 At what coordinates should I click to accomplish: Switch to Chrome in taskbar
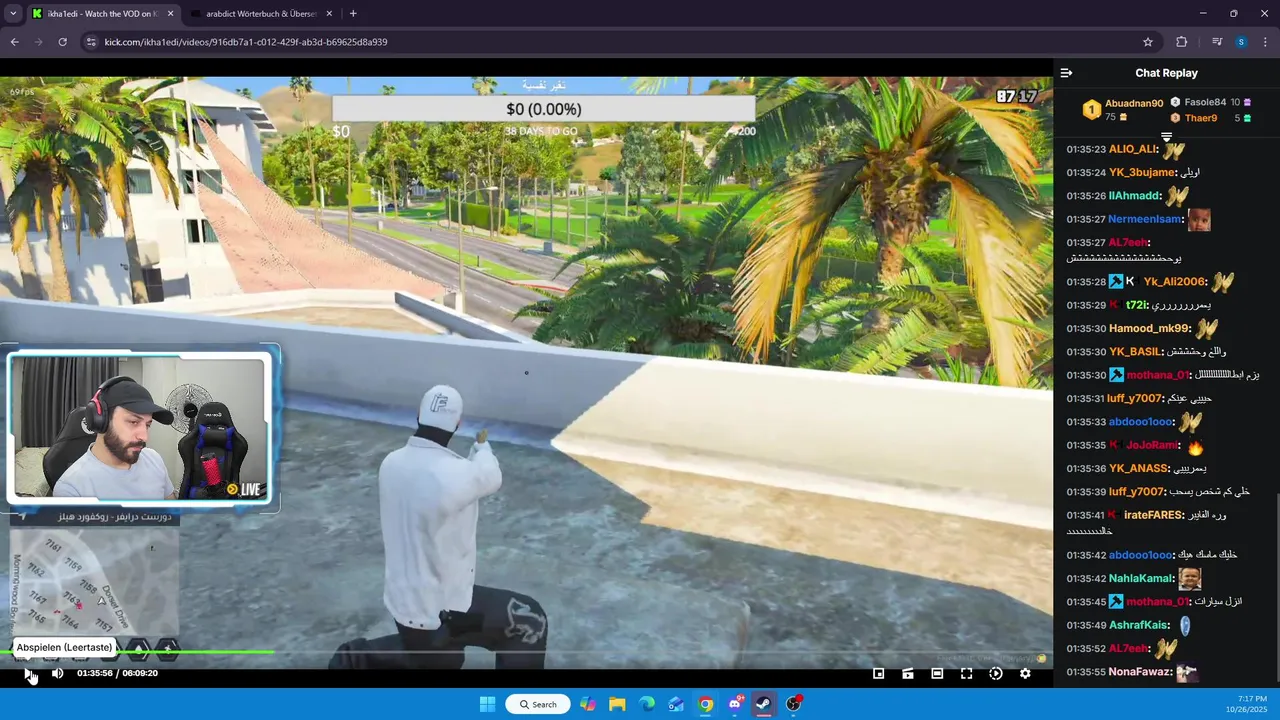pyautogui.click(x=706, y=704)
